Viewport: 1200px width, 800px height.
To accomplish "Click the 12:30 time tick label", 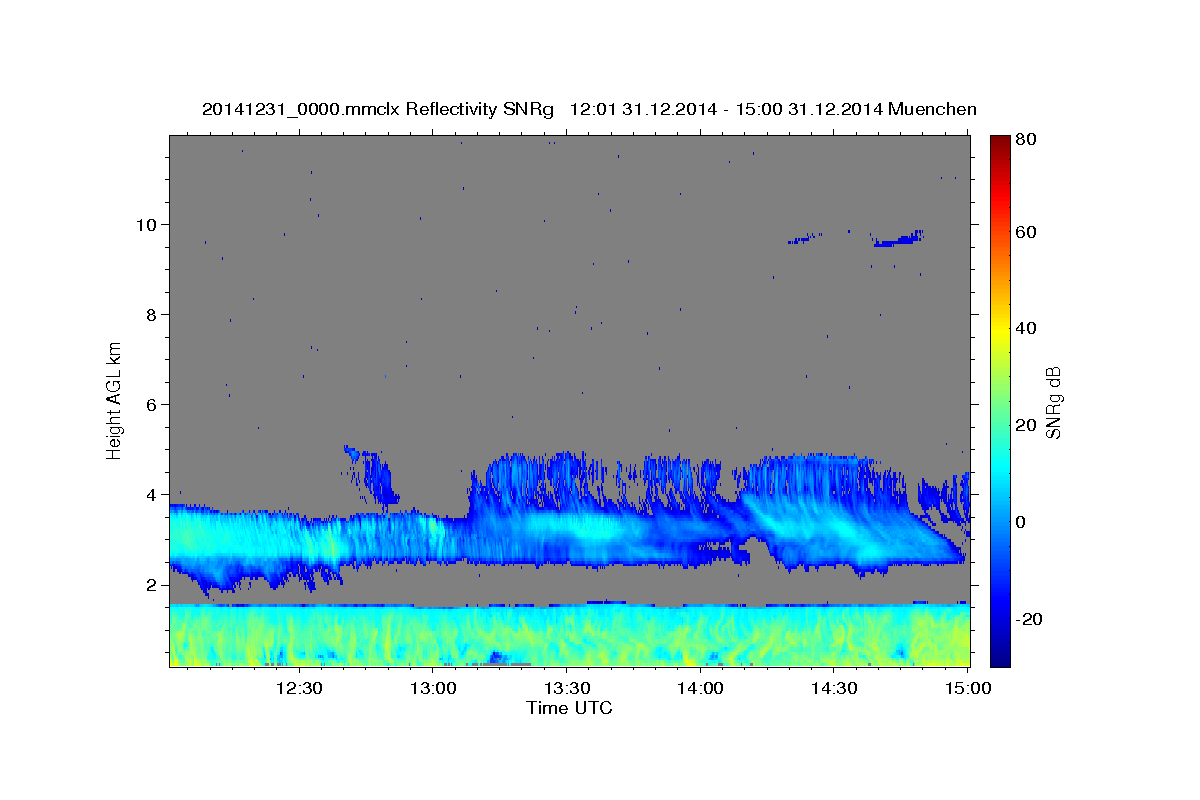I will click(299, 689).
